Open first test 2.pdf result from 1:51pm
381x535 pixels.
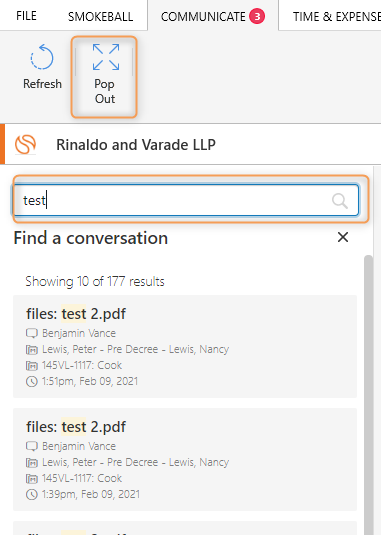point(185,346)
